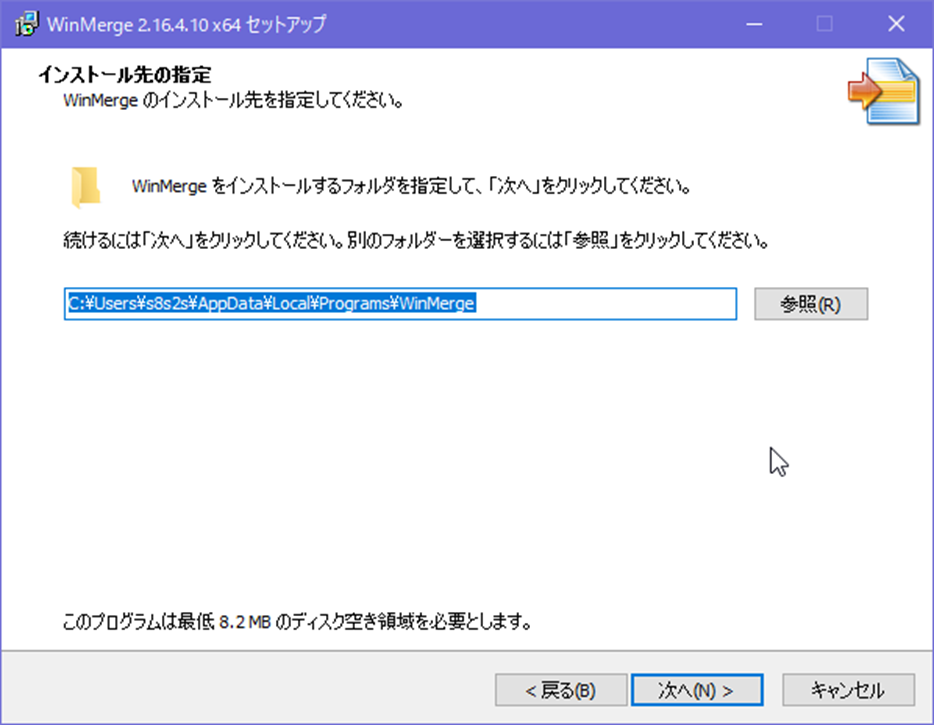The width and height of the screenshot is (934, 725).
Task: Click the install path input field
Action: pos(400,304)
